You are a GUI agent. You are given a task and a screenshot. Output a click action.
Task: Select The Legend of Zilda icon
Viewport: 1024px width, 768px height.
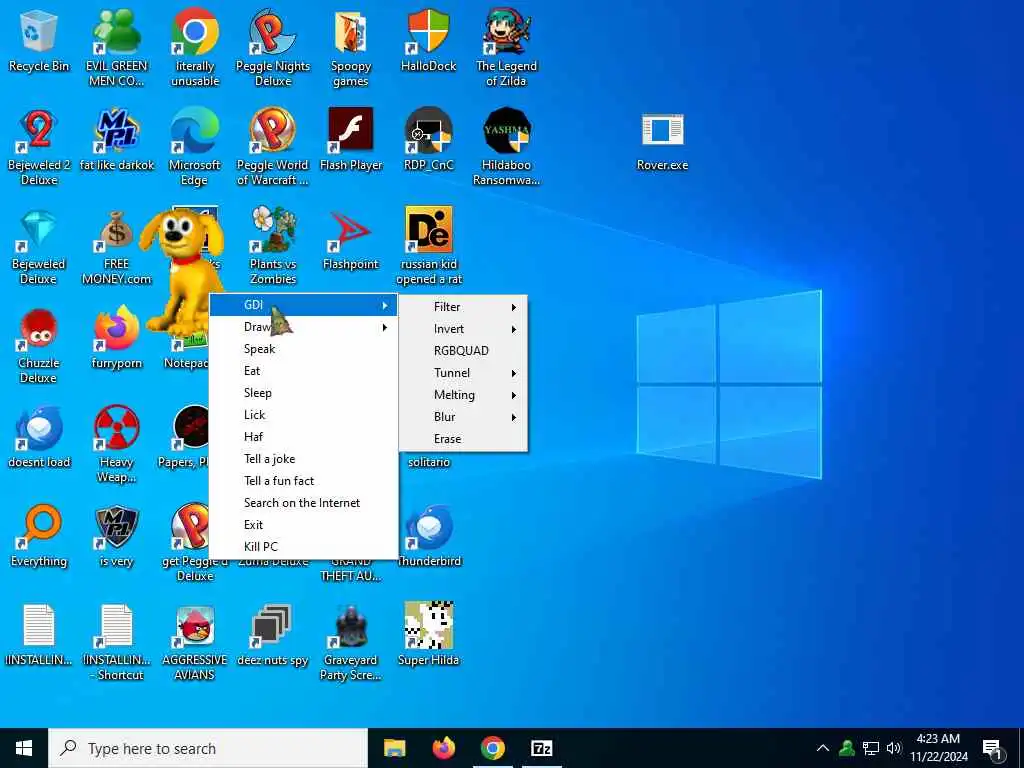507,33
